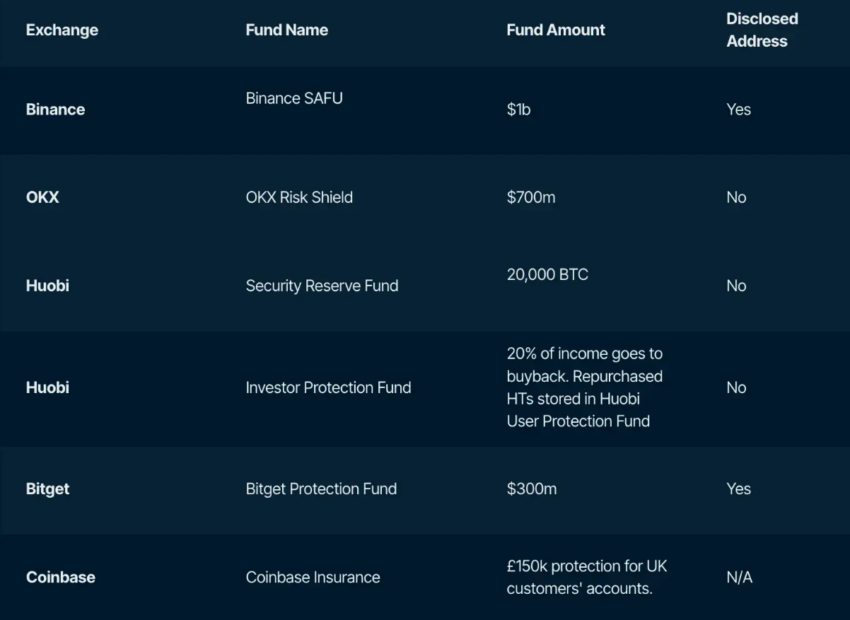The image size is (850, 620).
Task: Click the Disclosed Address column header
Action: point(762,30)
